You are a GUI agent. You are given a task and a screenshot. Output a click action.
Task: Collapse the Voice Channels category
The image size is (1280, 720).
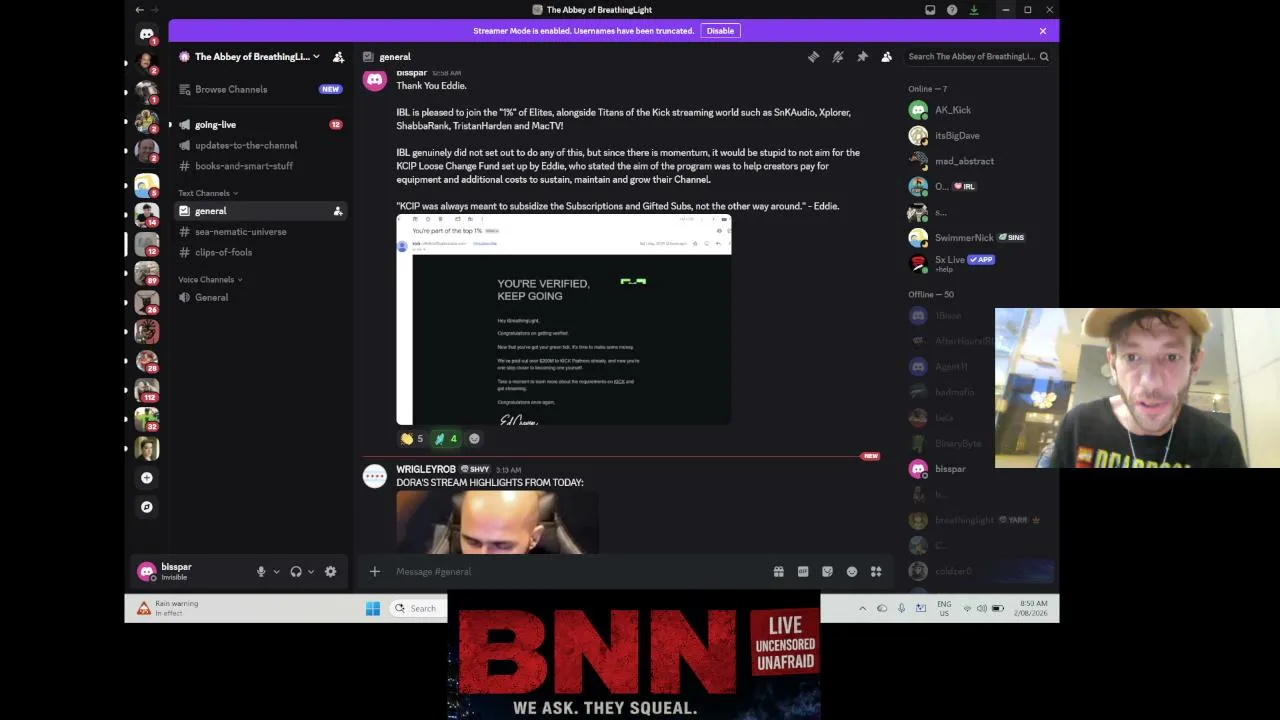(x=210, y=280)
